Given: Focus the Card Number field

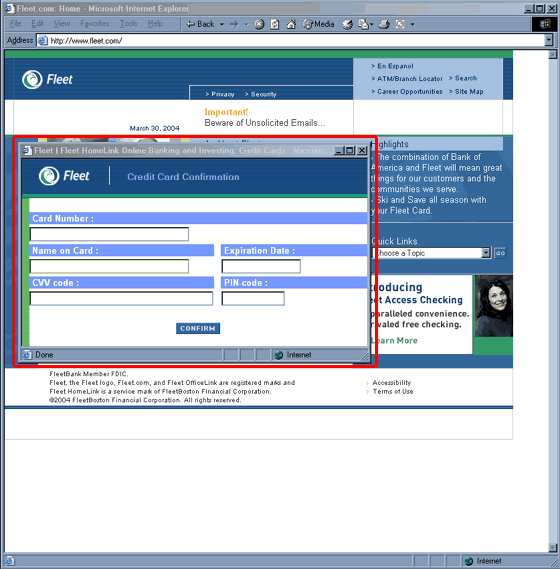Looking at the screenshot, I should click(109, 234).
